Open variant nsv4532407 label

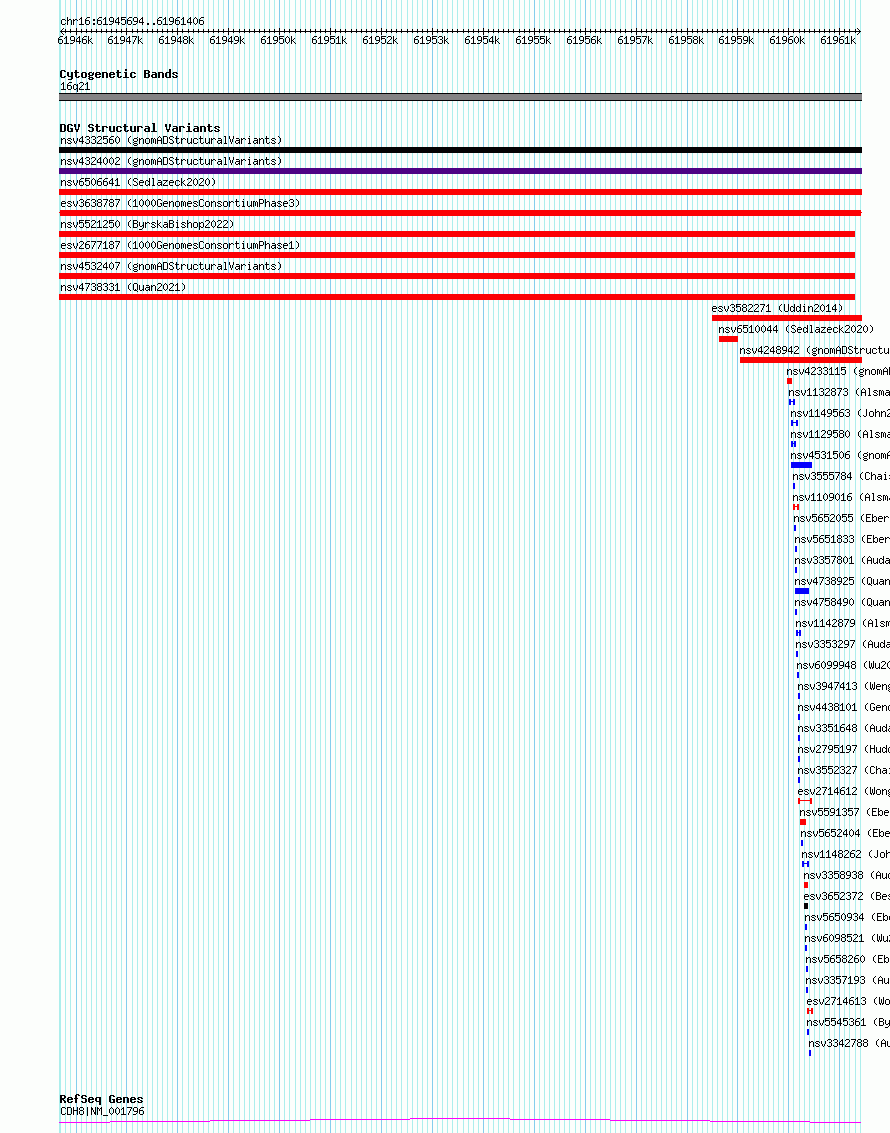coord(171,266)
